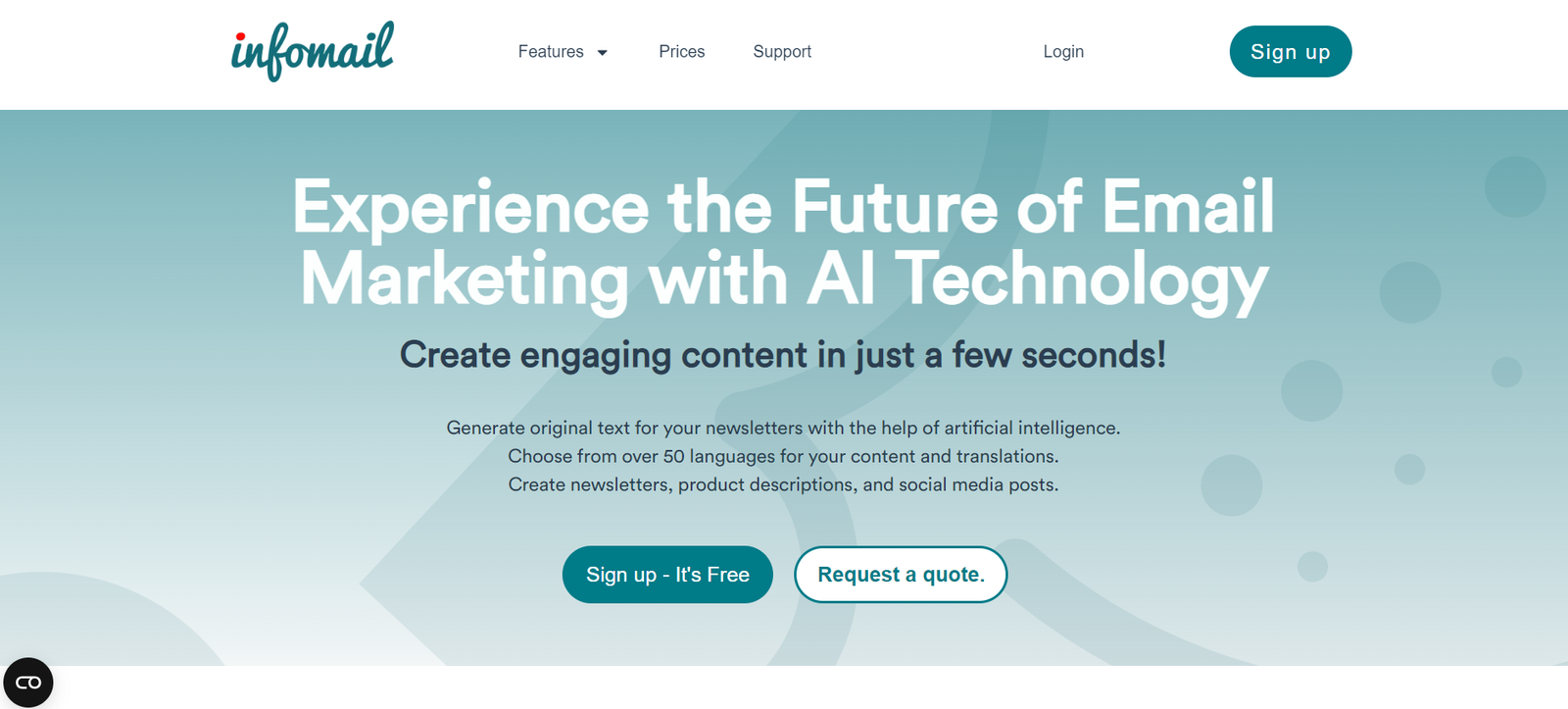This screenshot has width=1568, height=709.
Task: Click the "Experience the Future of Email" headline line
Action: pyautogui.click(x=783, y=207)
